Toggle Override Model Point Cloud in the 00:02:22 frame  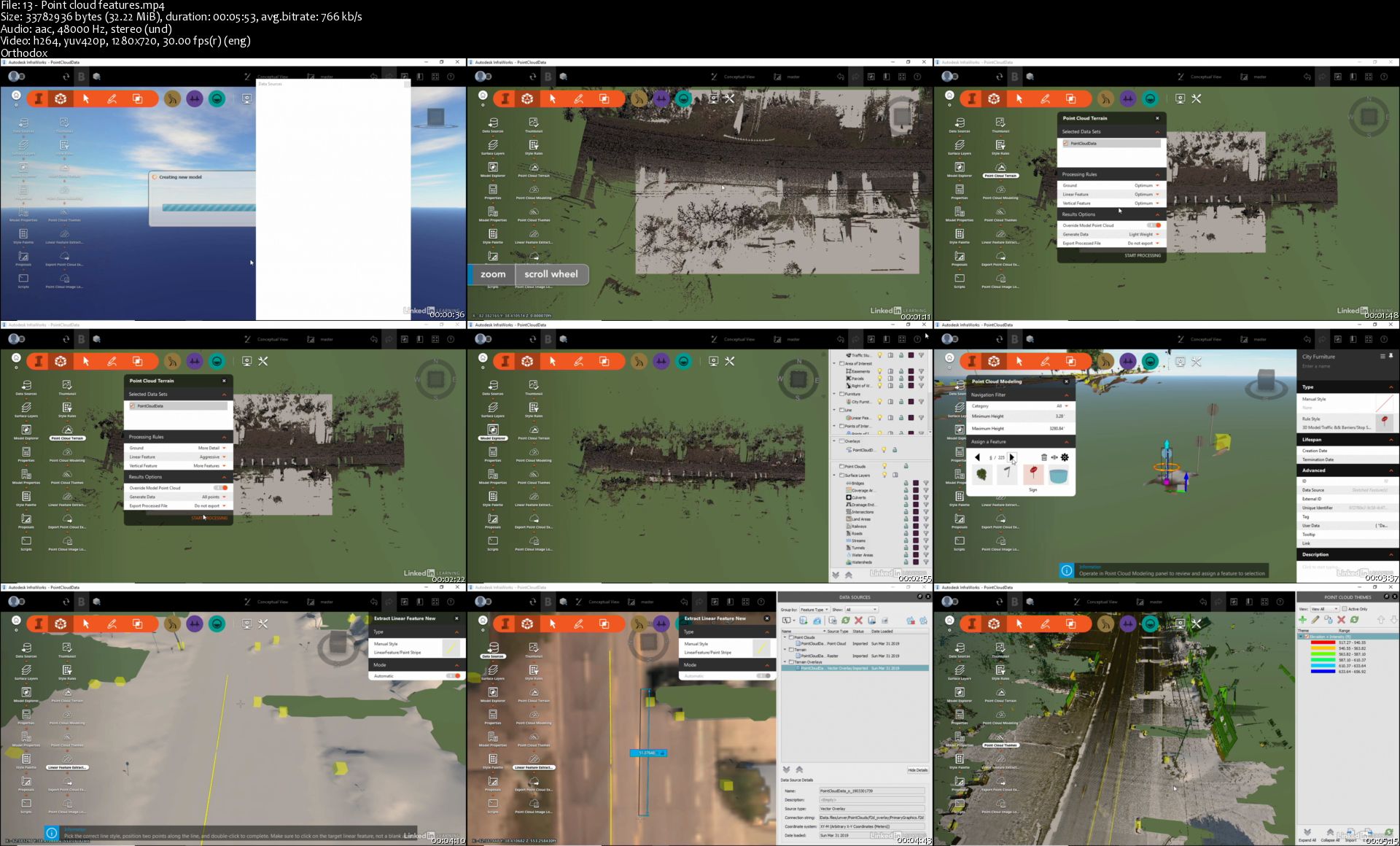pyautogui.click(x=221, y=488)
